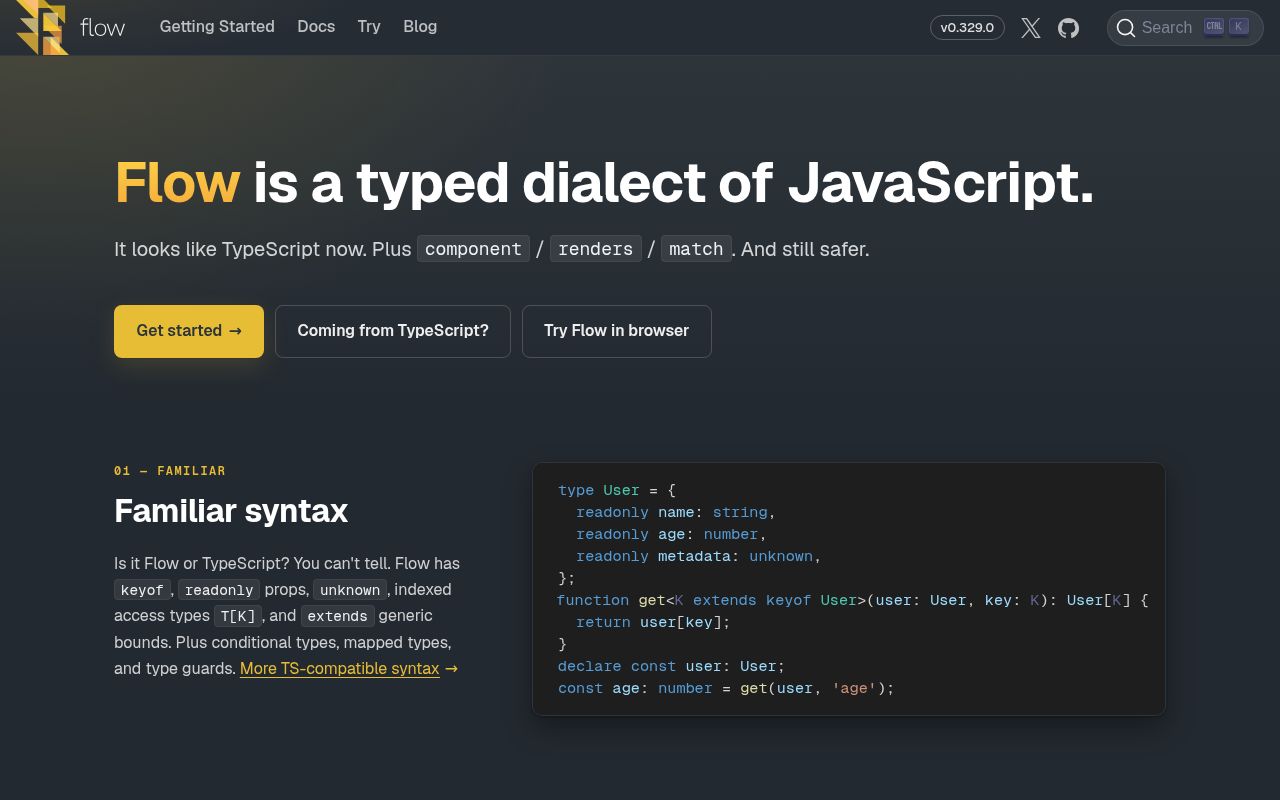This screenshot has height=800, width=1280.
Task: Click the magnifier icon in Search
Action: pos(1126,28)
